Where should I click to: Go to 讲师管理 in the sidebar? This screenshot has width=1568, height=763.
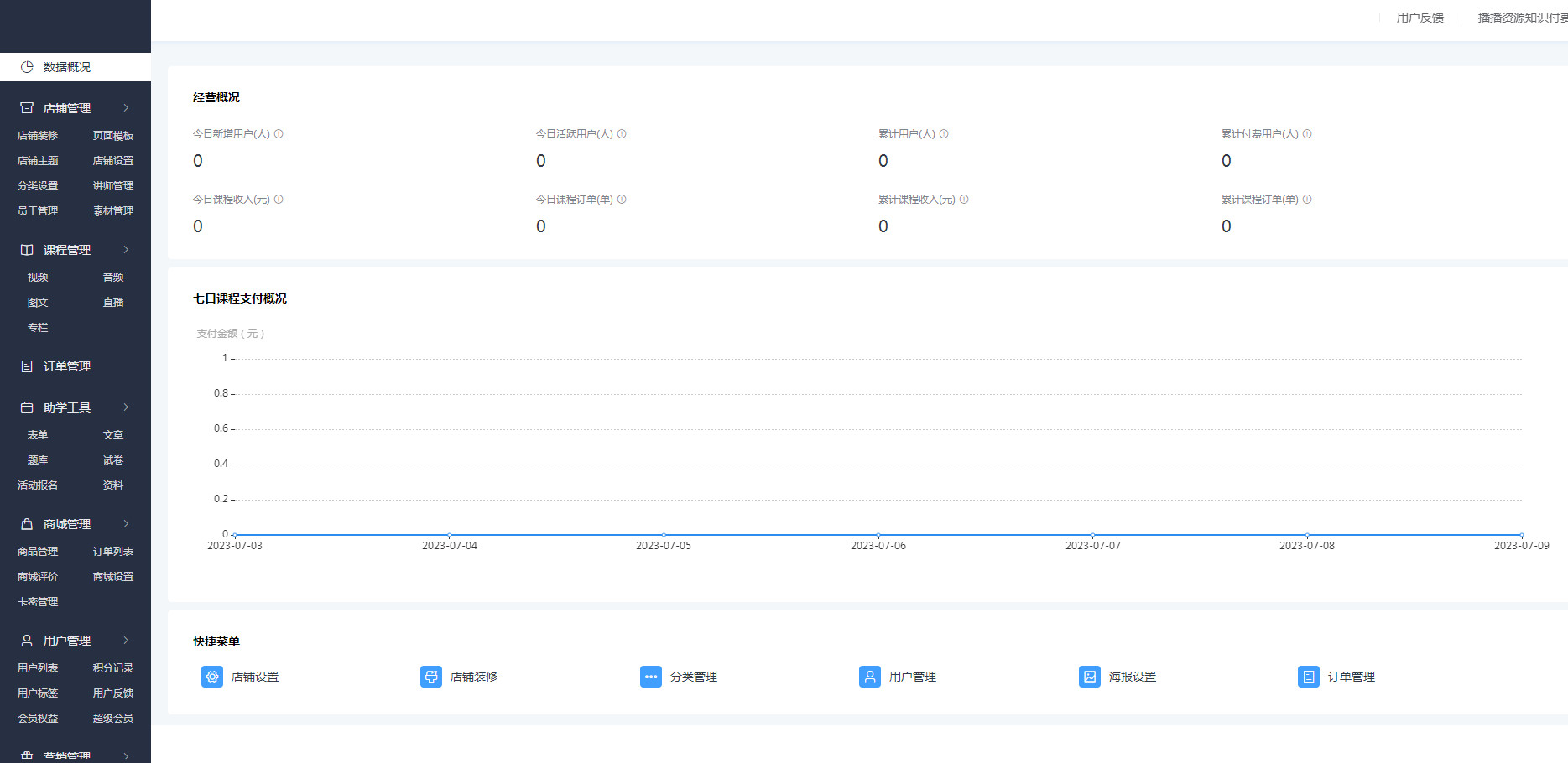point(113,186)
